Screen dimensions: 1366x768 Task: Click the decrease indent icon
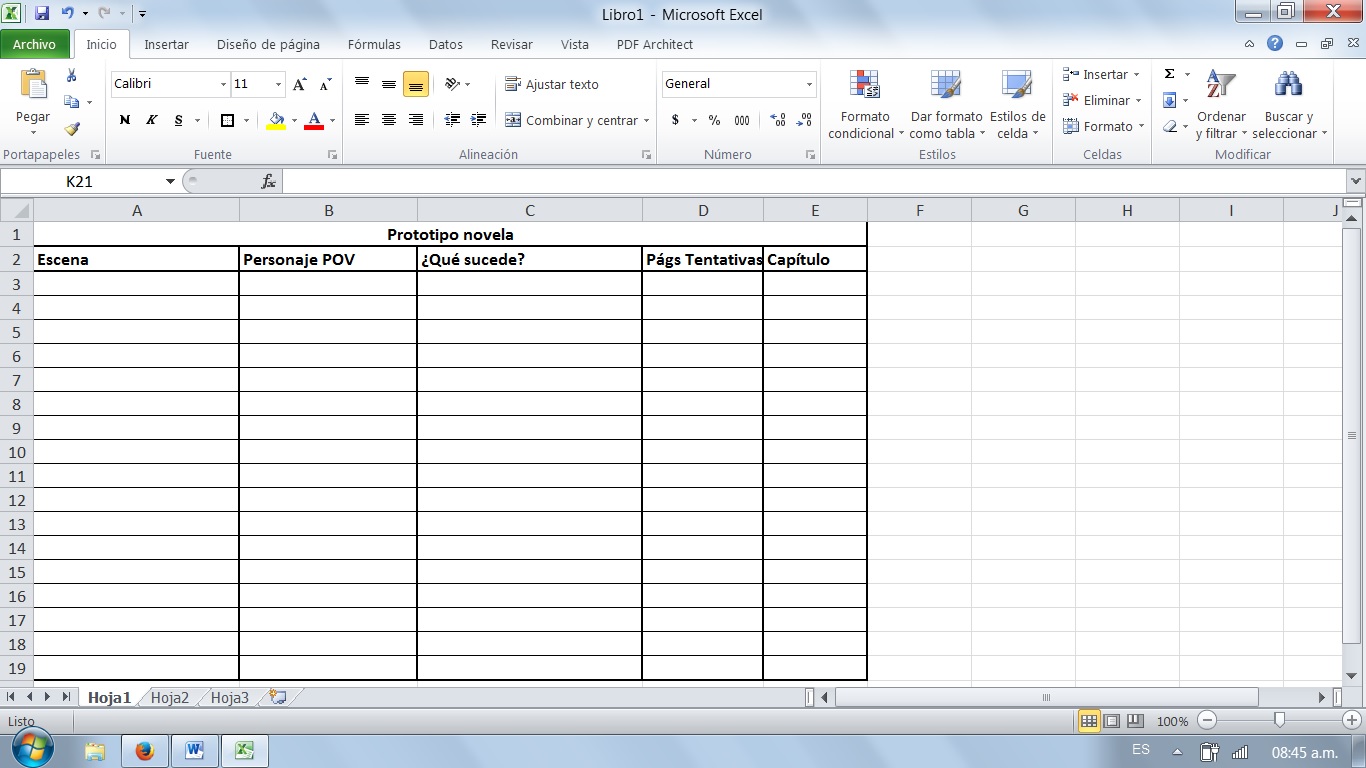452,120
